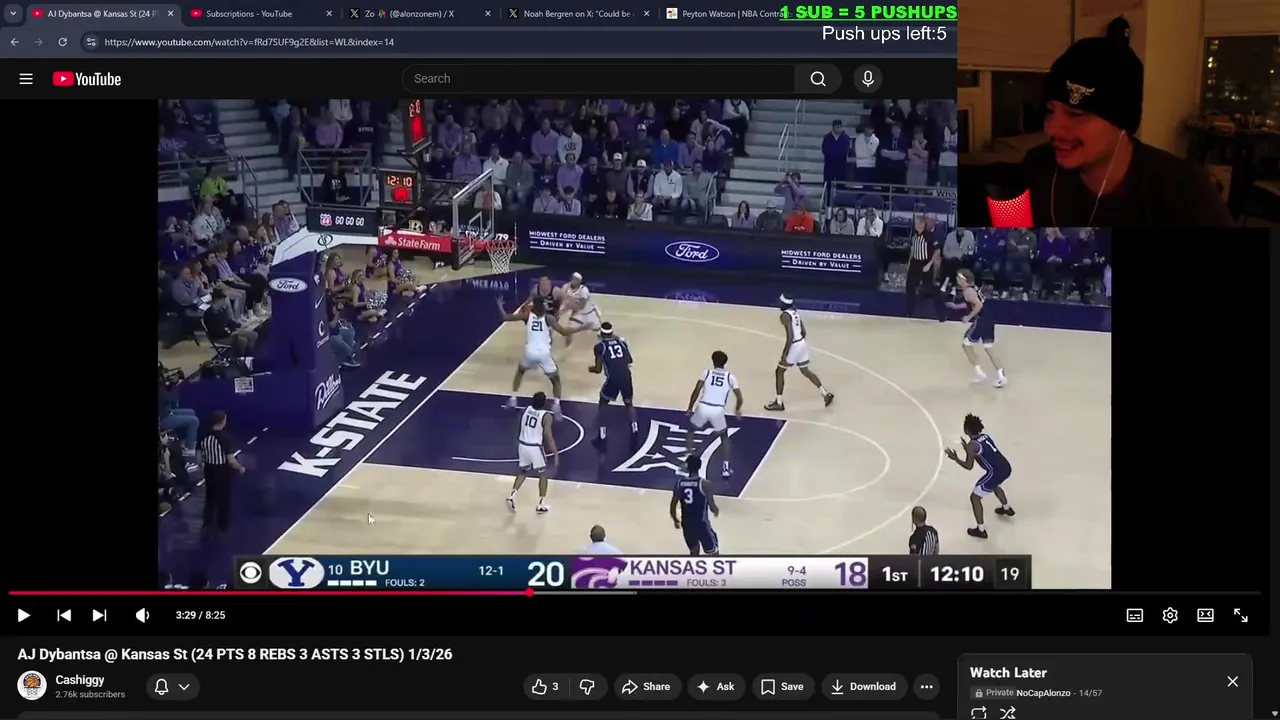Search with your voice microphone icon
Image resolution: width=1280 pixels, height=720 pixels.
tap(868, 79)
